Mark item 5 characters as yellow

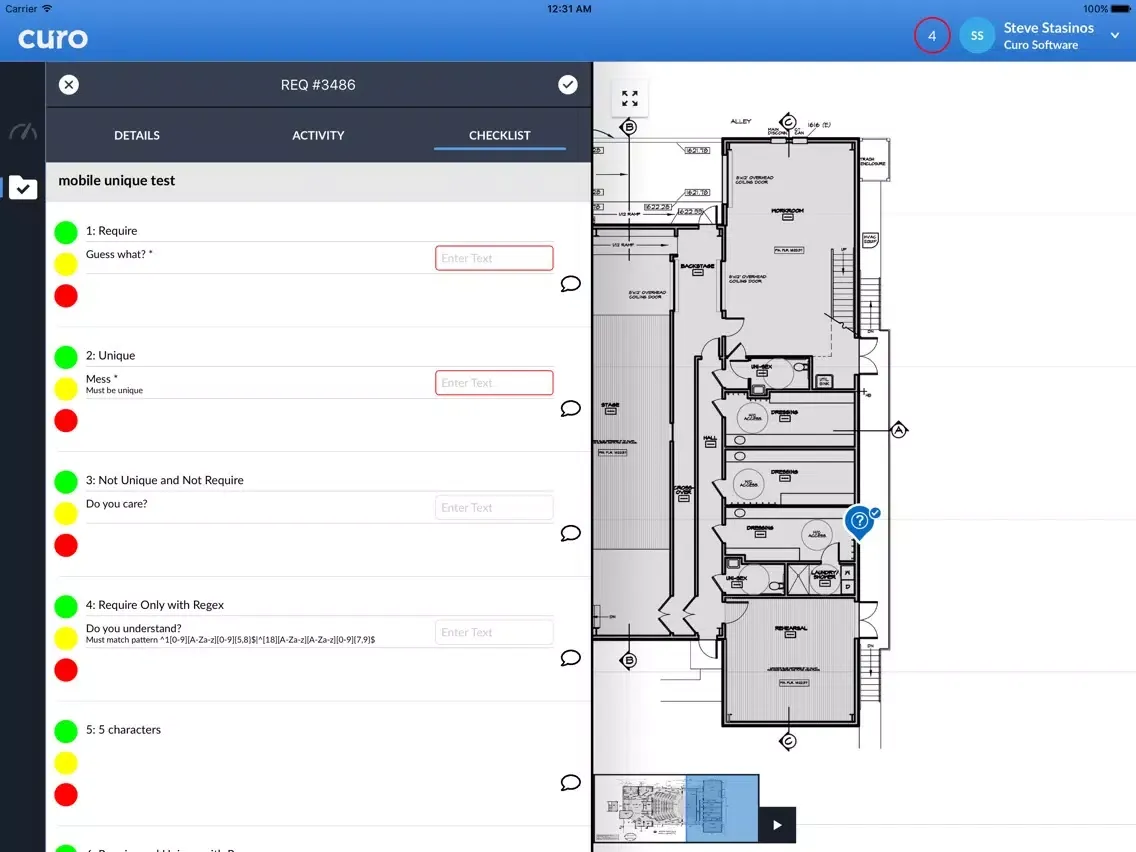(66, 763)
